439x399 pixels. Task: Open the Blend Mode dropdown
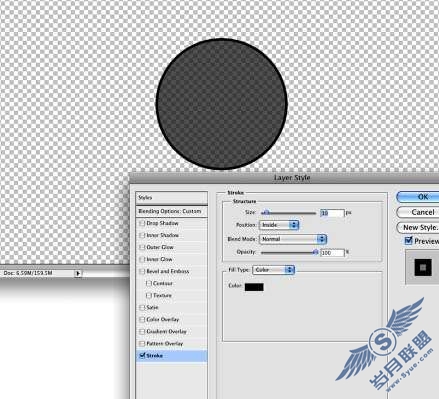[x=293, y=239]
